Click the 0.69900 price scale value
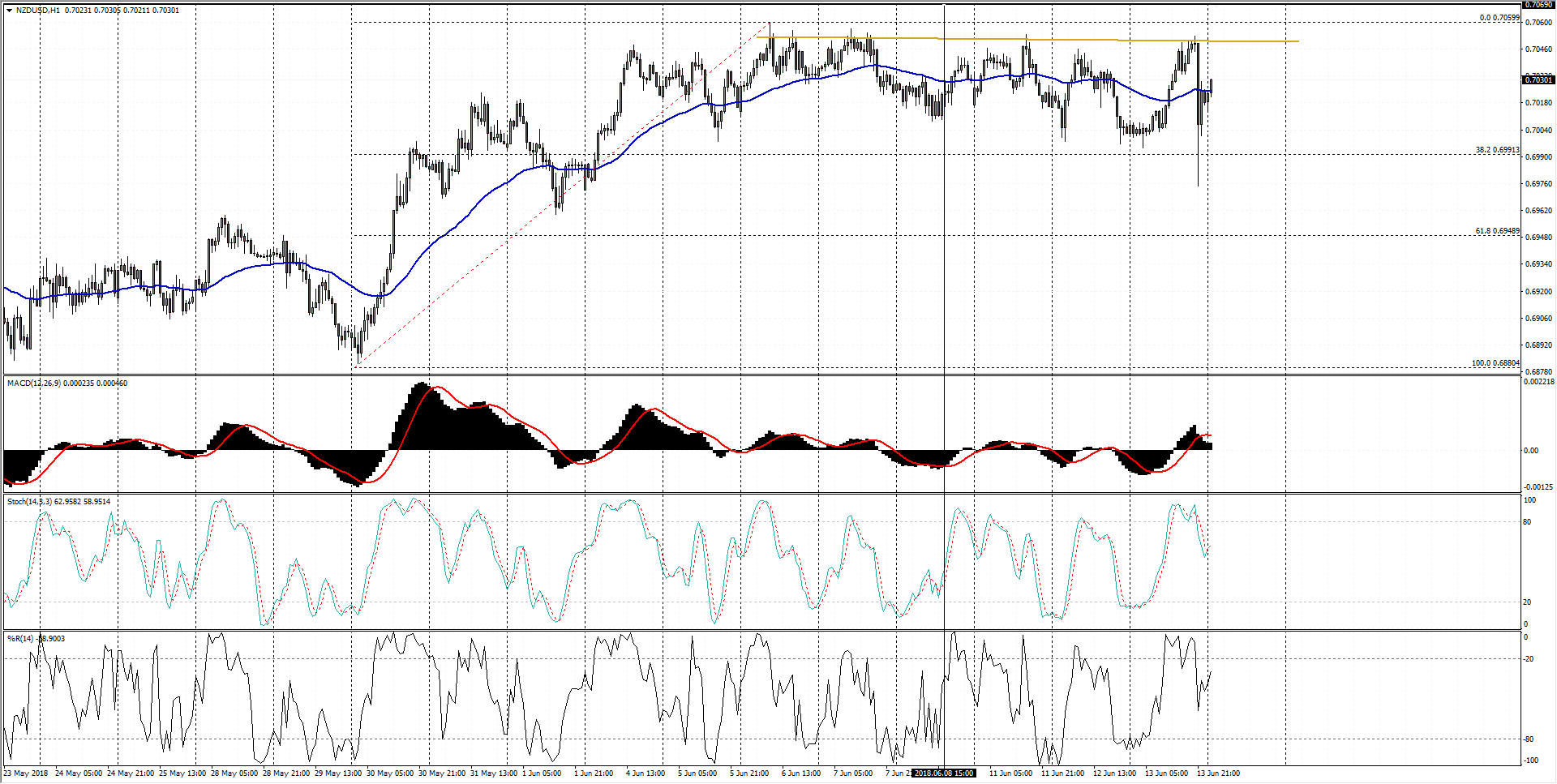This screenshot has height=784, width=1557. 1538,157
